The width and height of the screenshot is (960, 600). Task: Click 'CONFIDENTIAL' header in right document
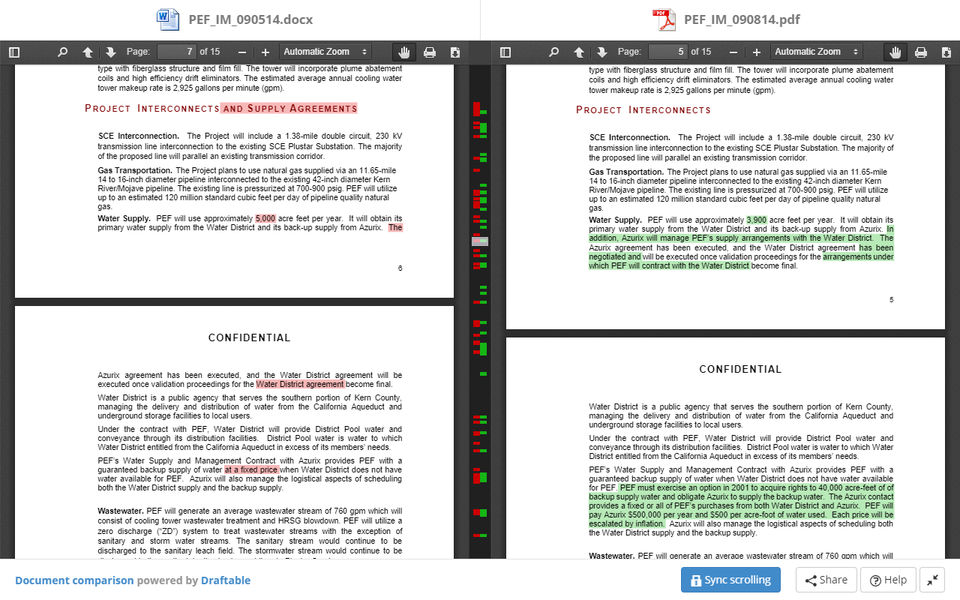coord(740,370)
